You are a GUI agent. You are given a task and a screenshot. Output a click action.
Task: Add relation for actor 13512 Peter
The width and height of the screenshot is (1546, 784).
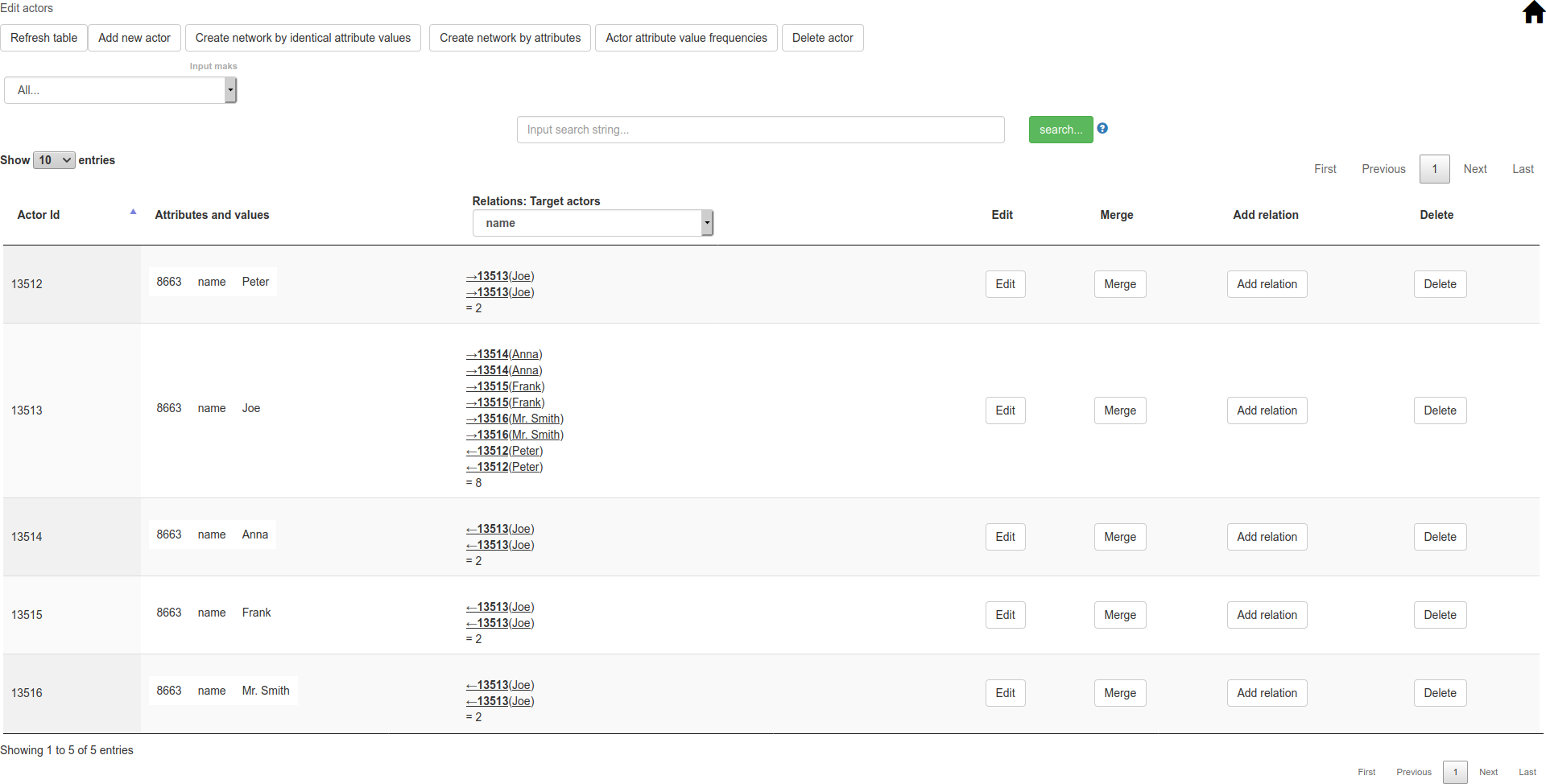[1267, 284]
